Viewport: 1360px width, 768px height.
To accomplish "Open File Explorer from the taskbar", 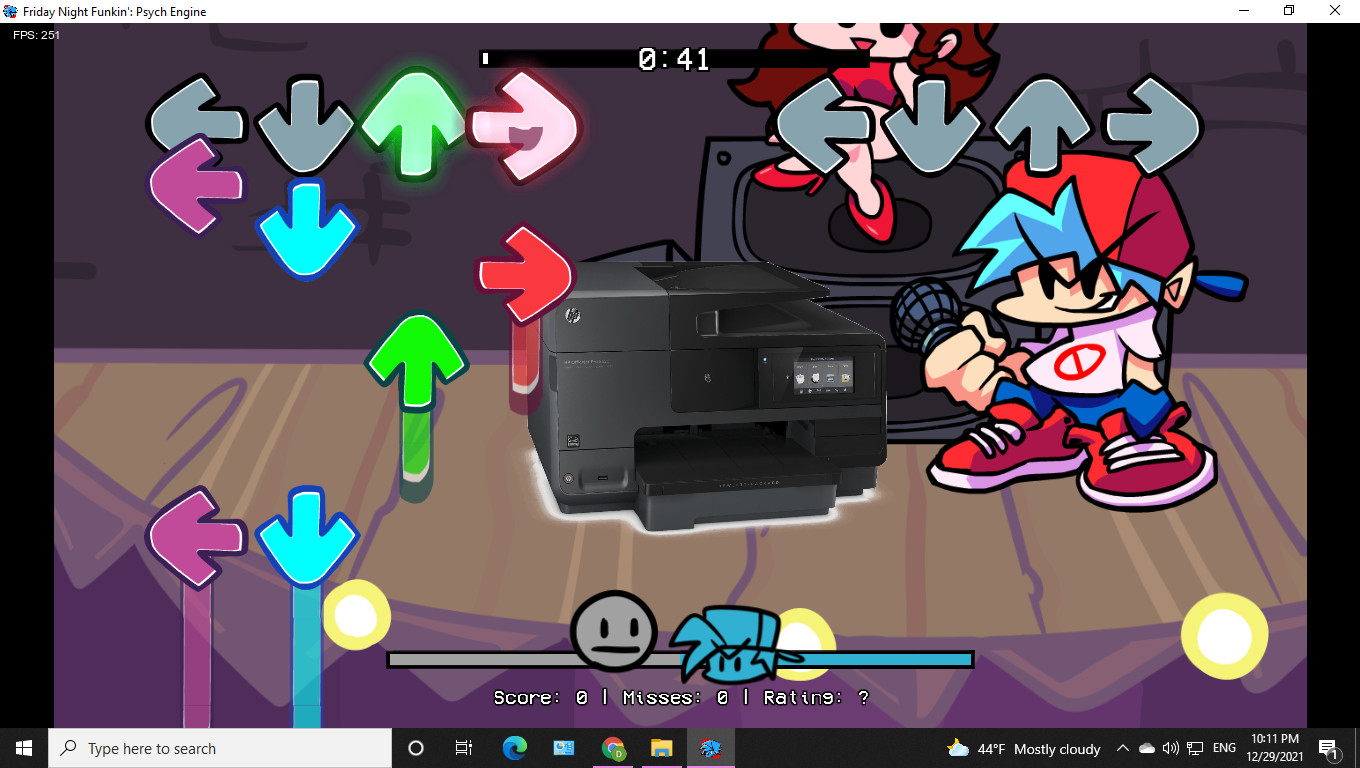I will tap(661, 748).
